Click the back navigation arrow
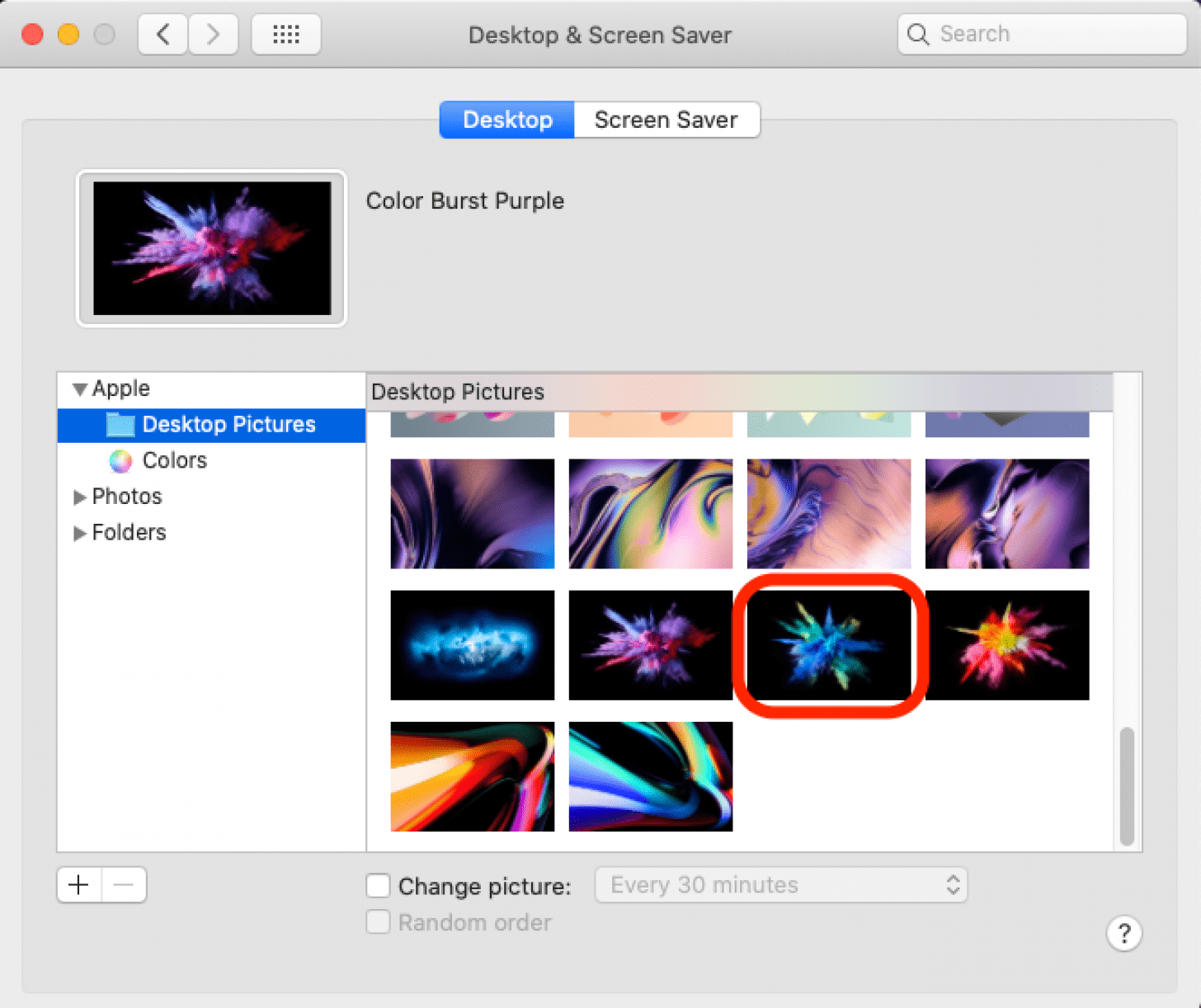The image size is (1201, 1008). pyautogui.click(x=162, y=35)
